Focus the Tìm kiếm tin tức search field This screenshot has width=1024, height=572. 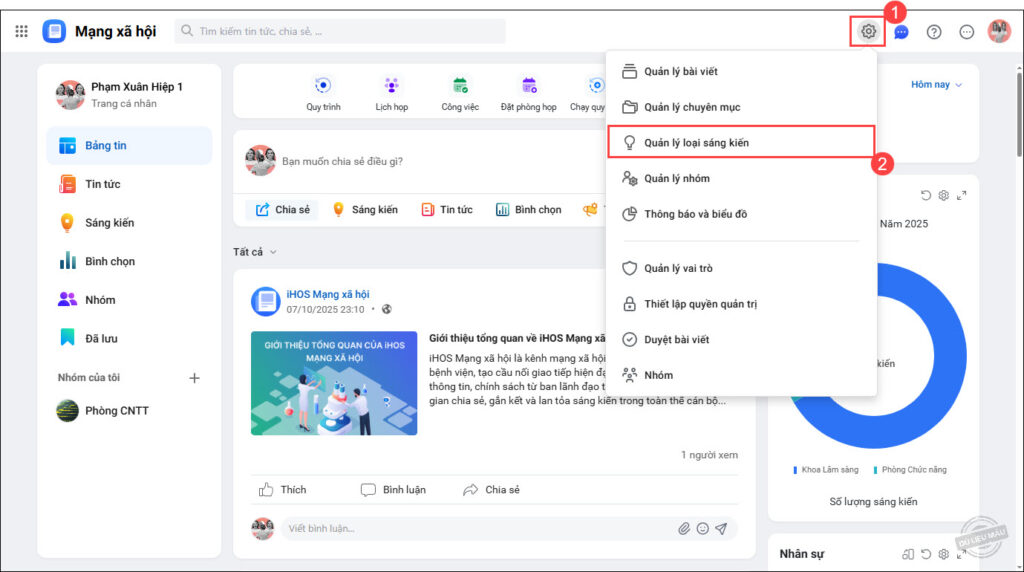(x=340, y=31)
